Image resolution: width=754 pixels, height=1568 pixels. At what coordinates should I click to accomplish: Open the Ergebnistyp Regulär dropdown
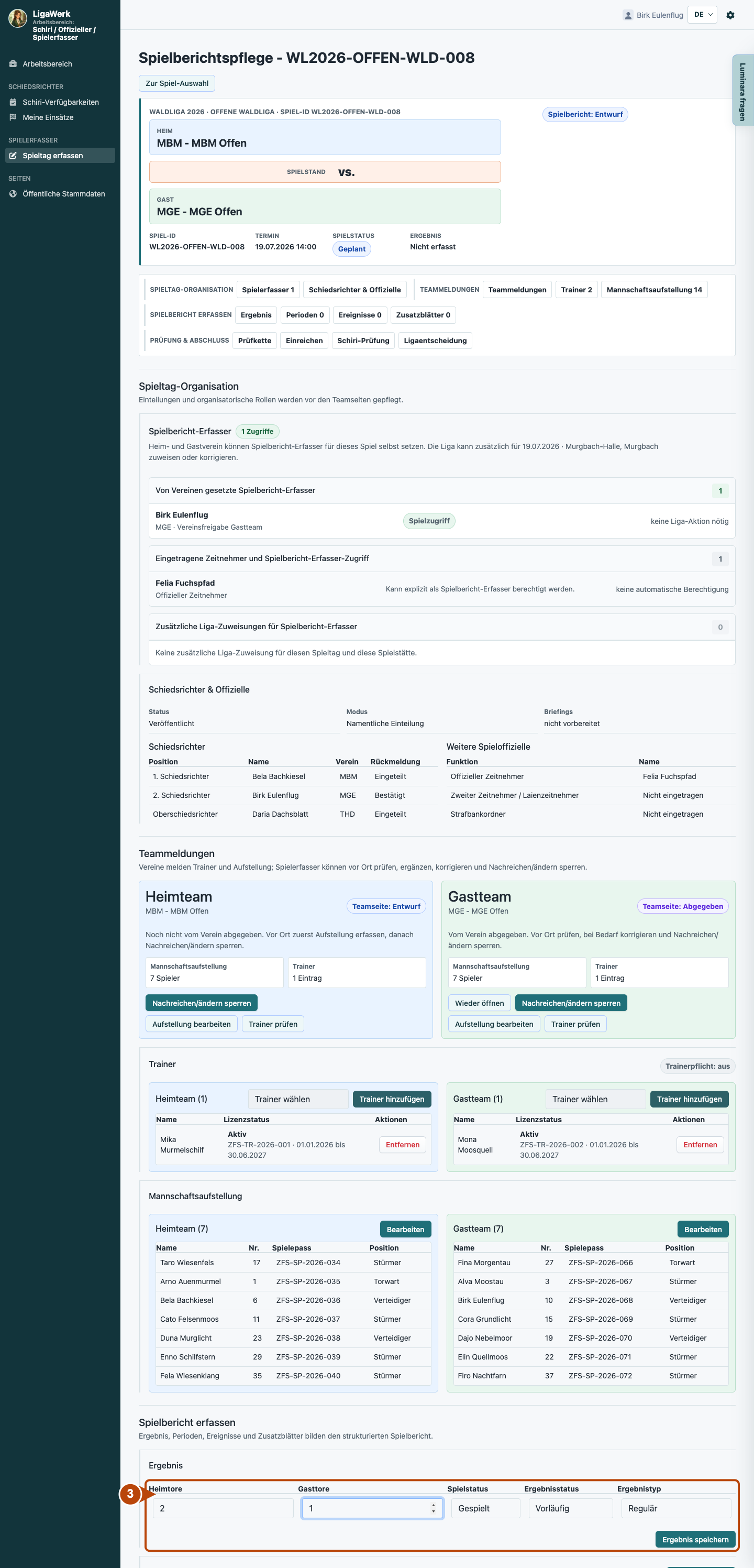[675, 1508]
